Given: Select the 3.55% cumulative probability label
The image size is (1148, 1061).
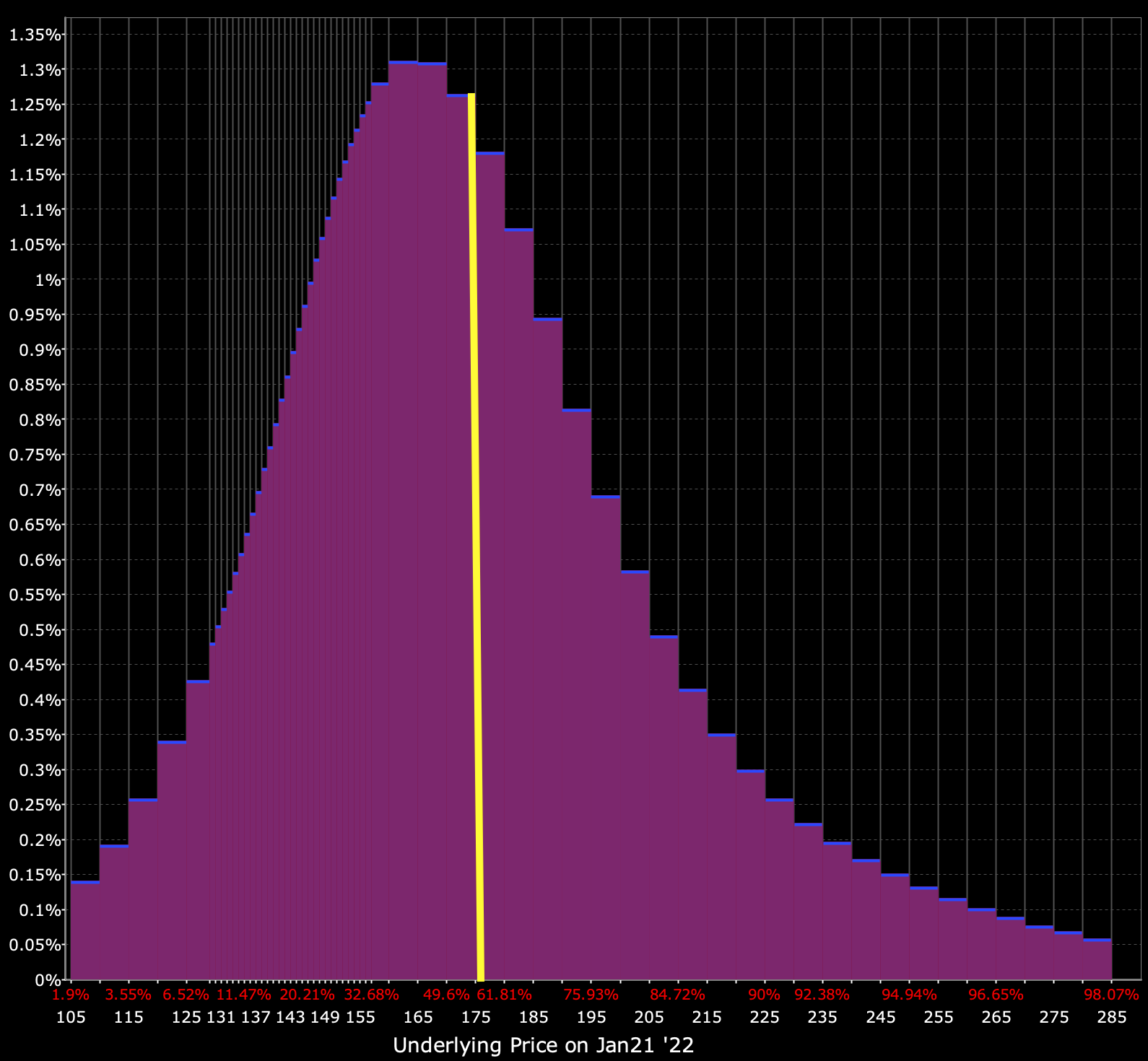Looking at the screenshot, I should tap(129, 995).
